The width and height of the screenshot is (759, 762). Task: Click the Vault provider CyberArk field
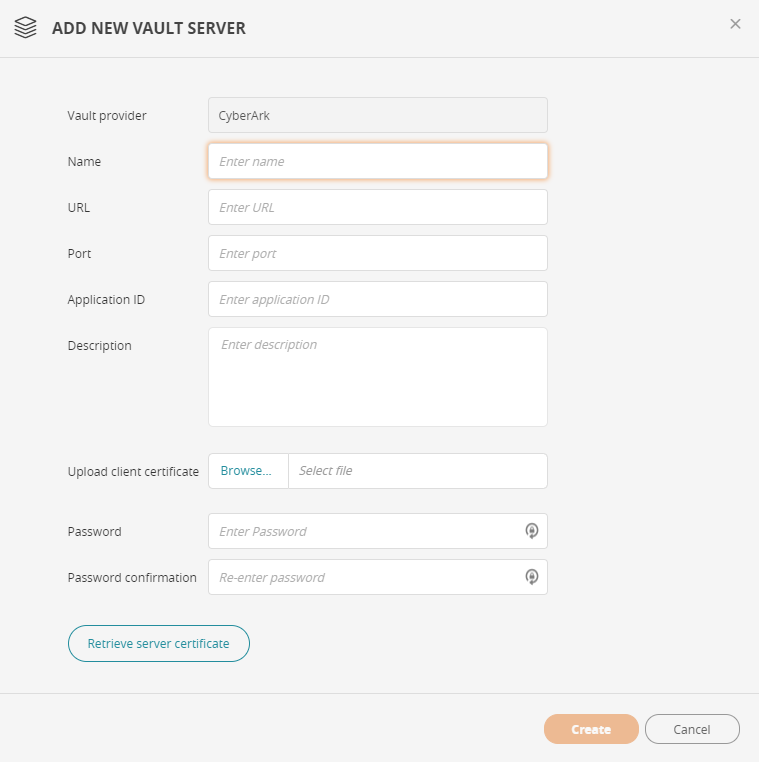[x=377, y=115]
